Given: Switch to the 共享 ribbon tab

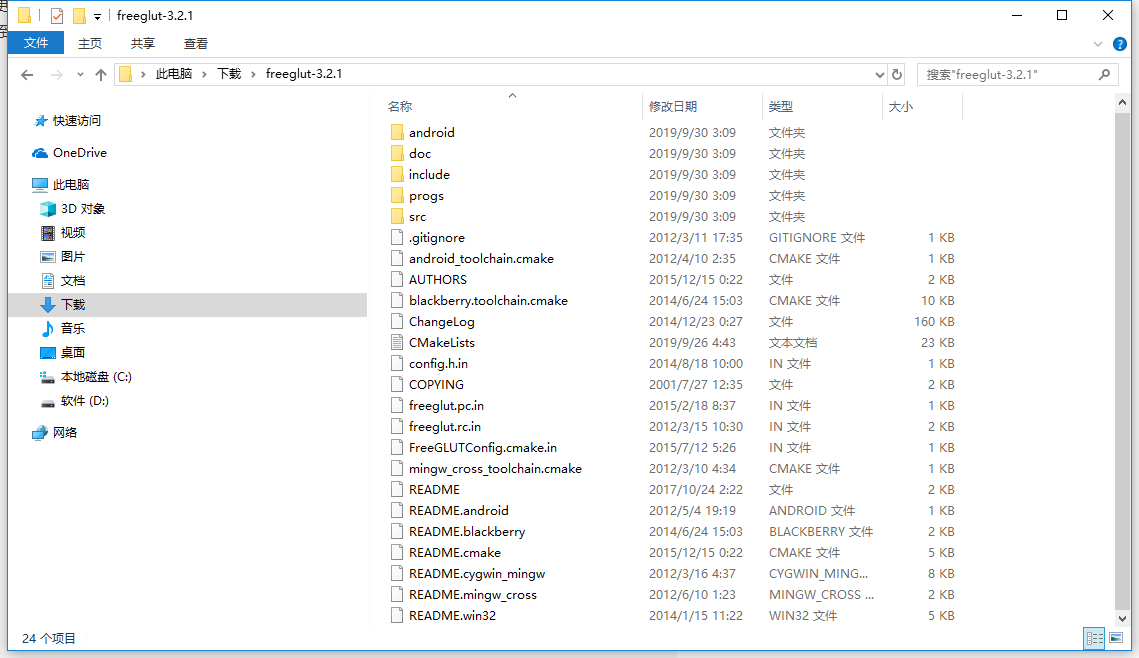Looking at the screenshot, I should 143,44.
